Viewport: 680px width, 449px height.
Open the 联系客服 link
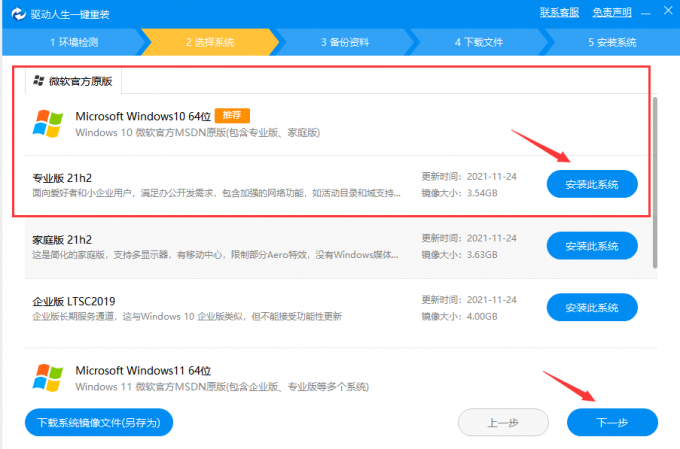pos(559,12)
